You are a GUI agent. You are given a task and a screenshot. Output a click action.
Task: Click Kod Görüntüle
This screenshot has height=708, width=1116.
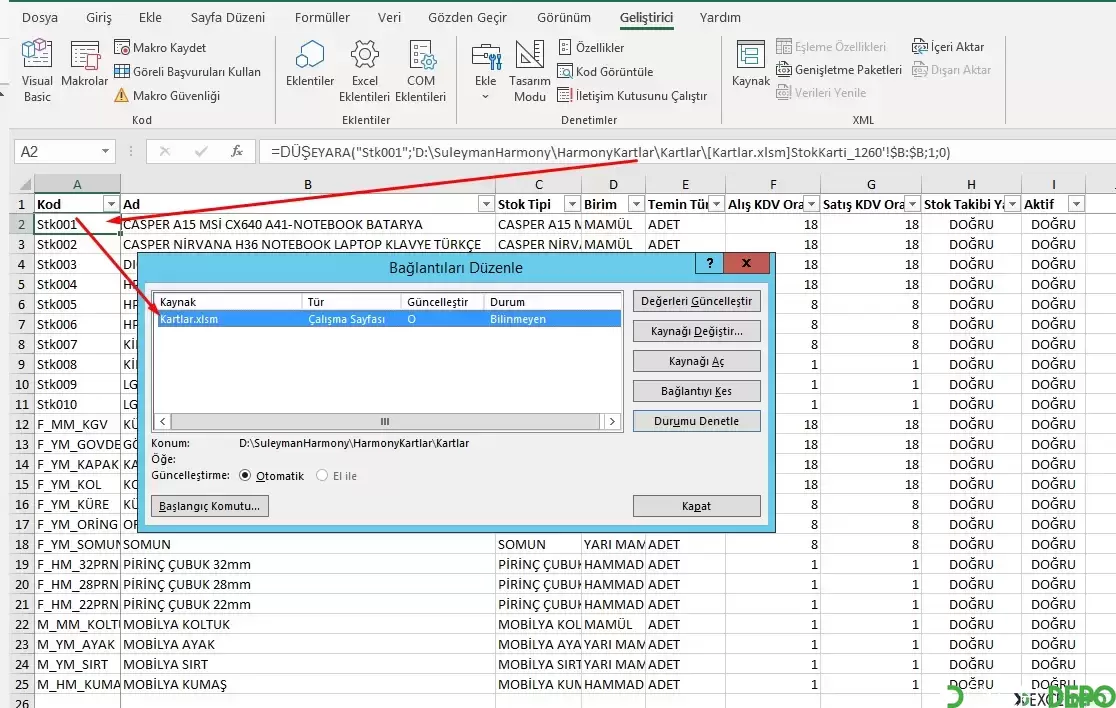(x=606, y=72)
